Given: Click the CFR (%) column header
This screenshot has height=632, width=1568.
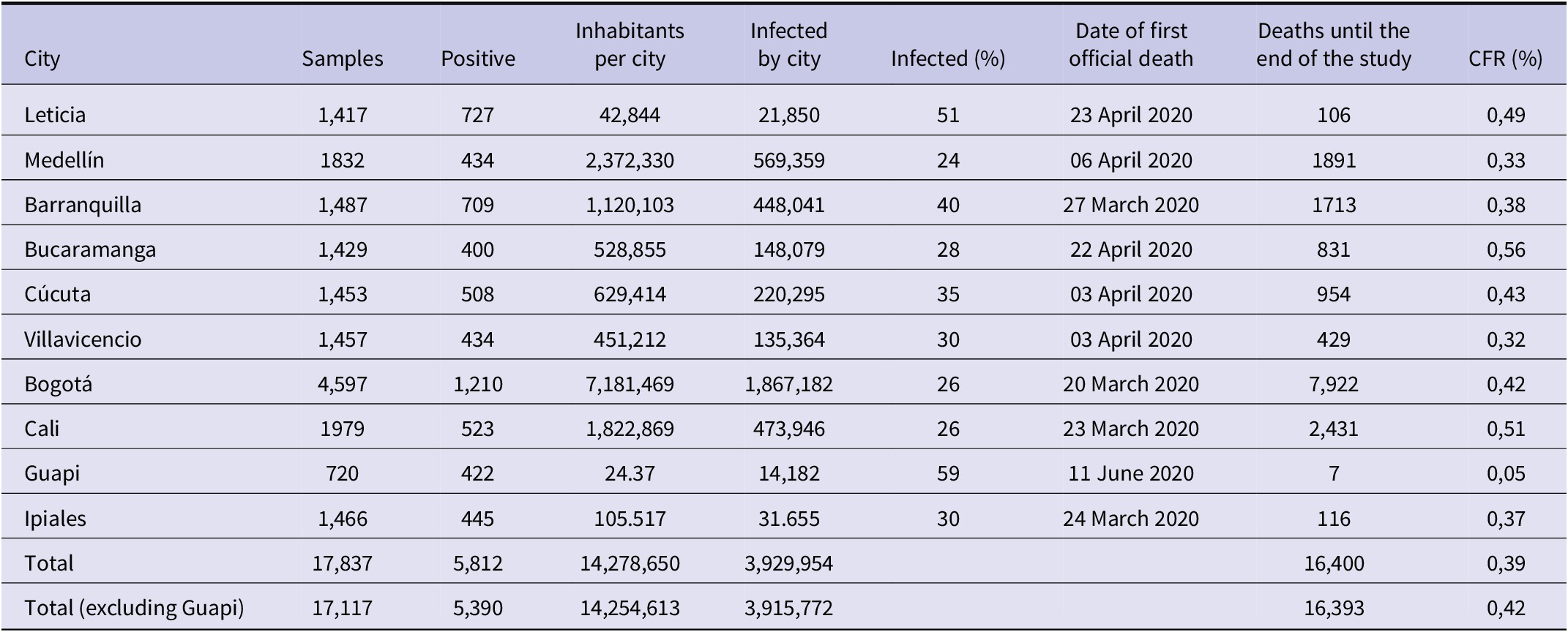Looking at the screenshot, I should point(1506,59).
